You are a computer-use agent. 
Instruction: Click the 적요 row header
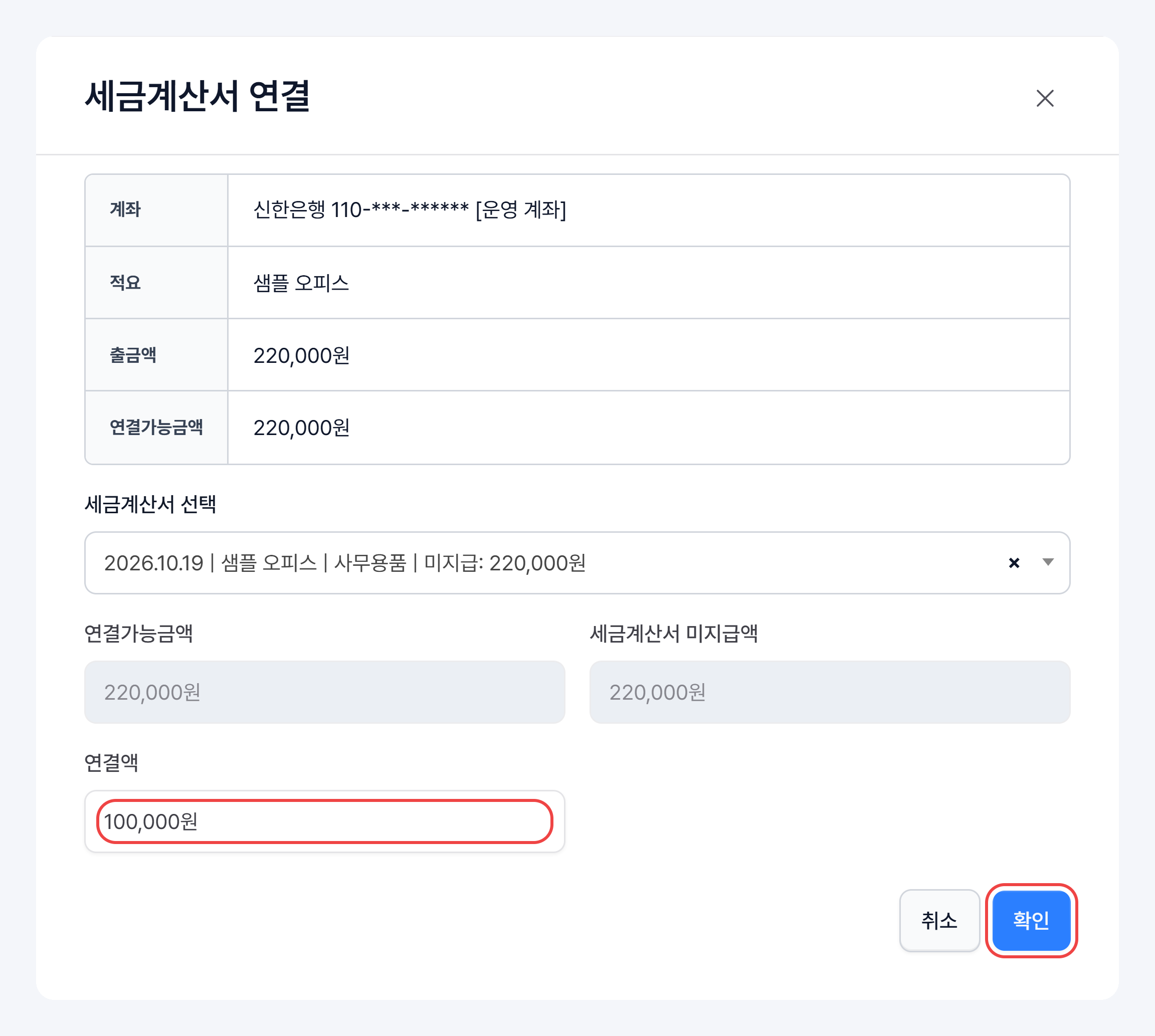pyautogui.click(x=156, y=282)
